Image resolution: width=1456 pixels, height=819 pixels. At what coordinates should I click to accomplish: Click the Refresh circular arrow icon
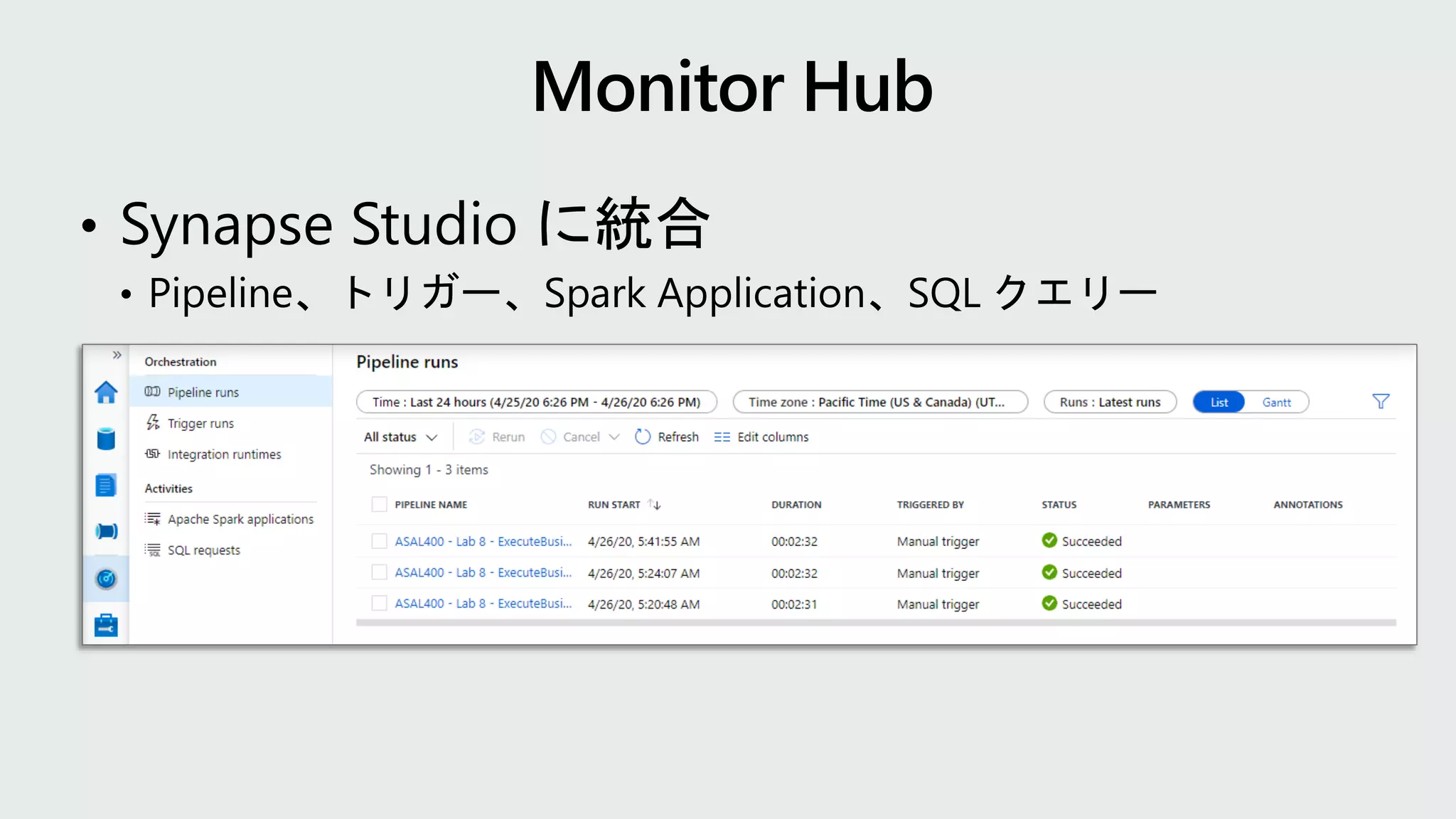tap(643, 437)
